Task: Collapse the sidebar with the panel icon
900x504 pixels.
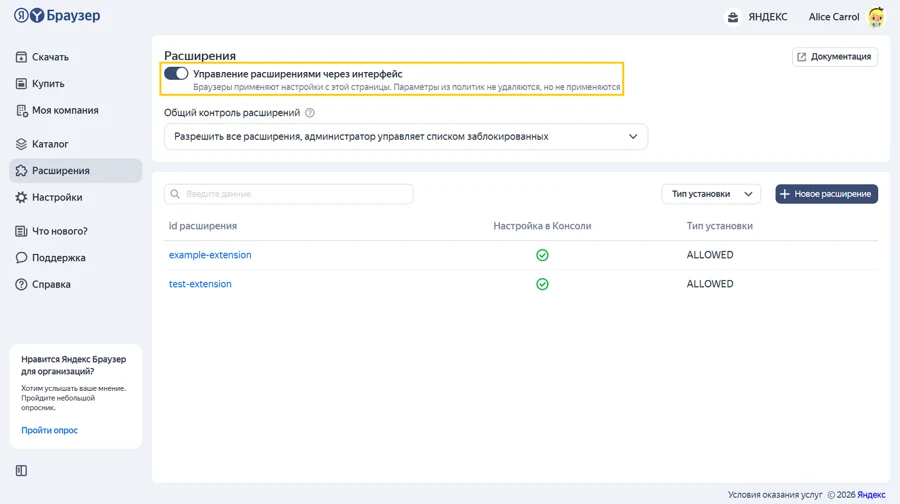Action: (x=21, y=471)
